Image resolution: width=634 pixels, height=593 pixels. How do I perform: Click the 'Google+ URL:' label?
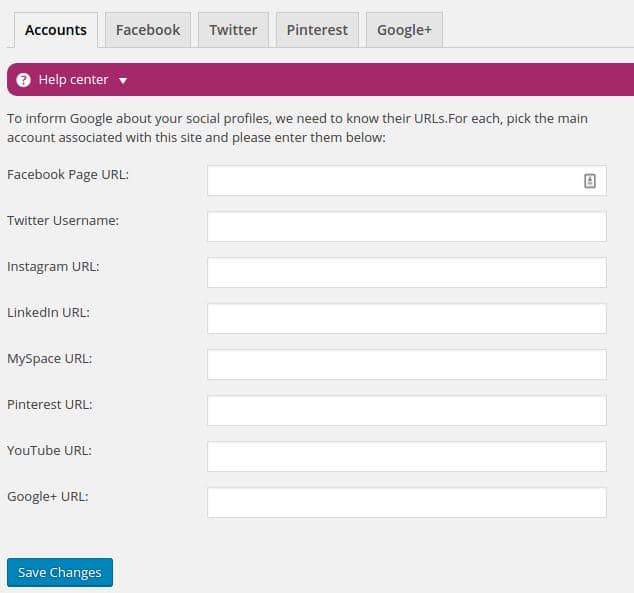(x=48, y=497)
